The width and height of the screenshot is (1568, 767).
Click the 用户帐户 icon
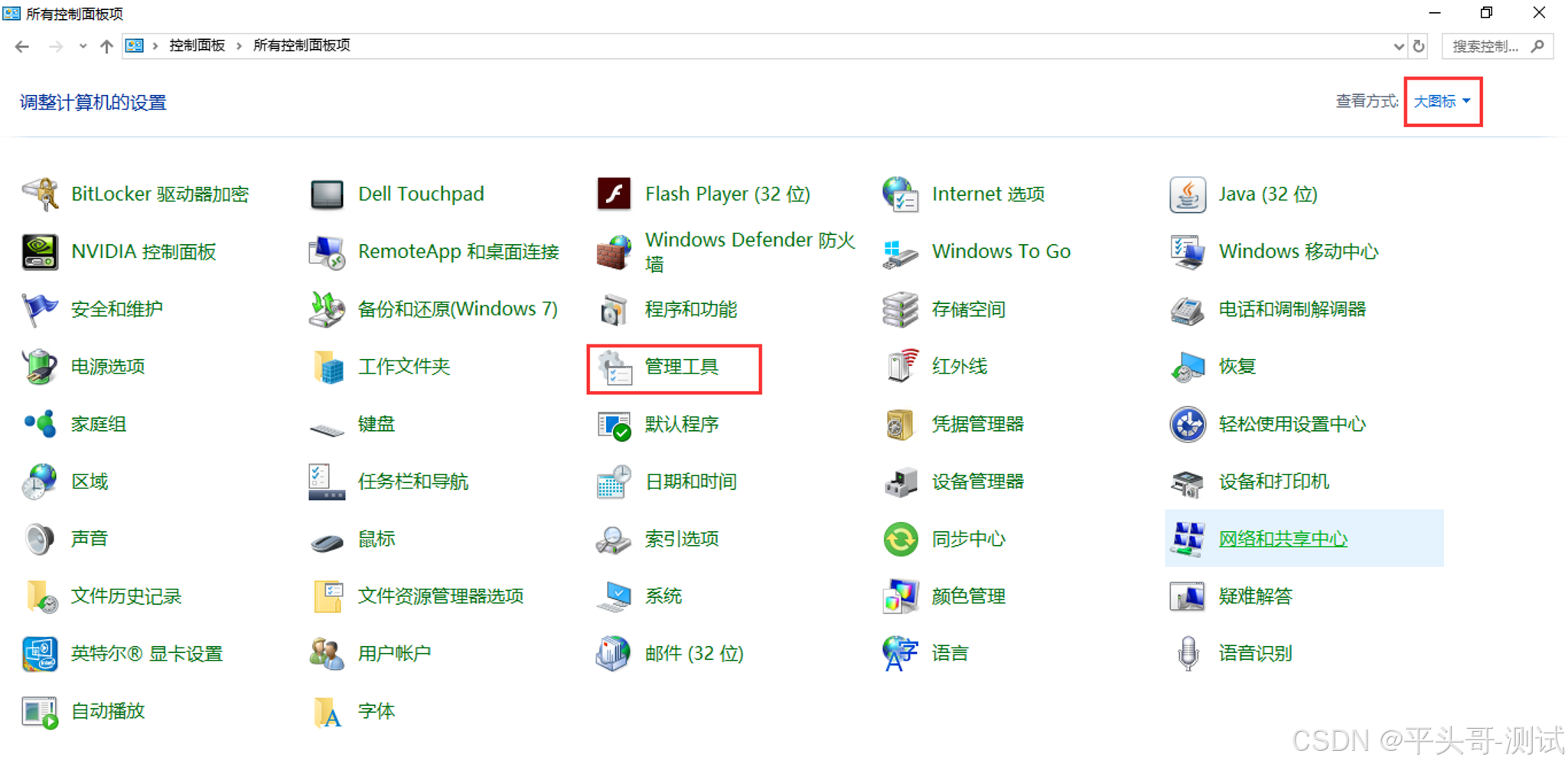tap(327, 654)
